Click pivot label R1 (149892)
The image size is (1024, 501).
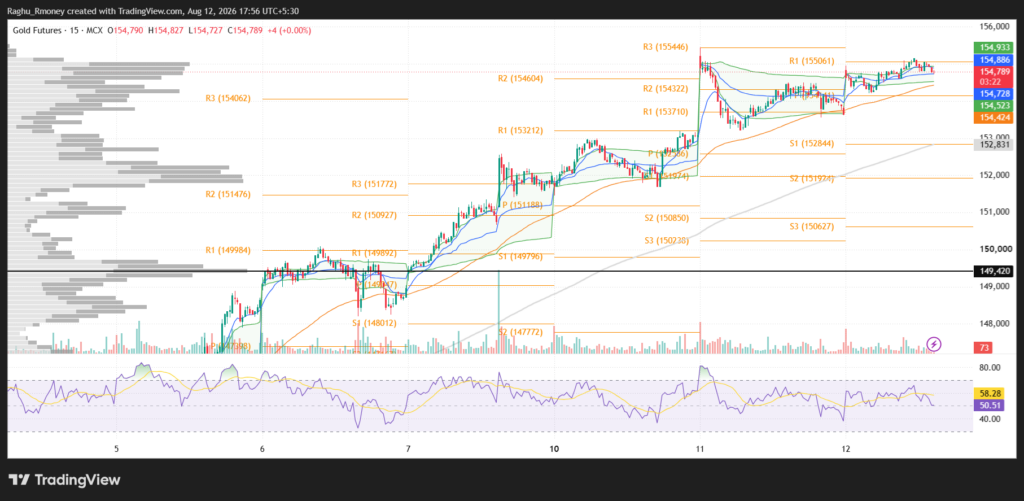coord(374,253)
